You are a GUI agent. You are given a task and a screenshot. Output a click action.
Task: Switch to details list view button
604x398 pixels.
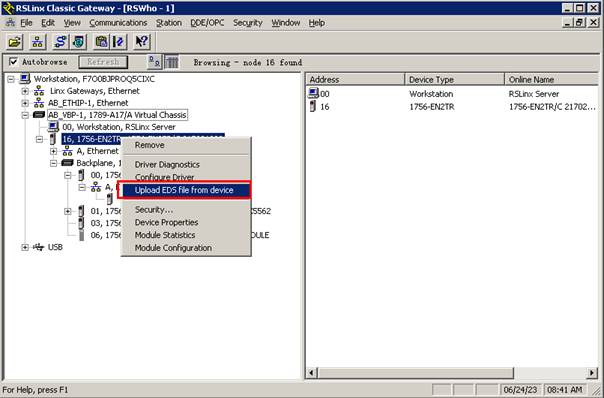172,62
